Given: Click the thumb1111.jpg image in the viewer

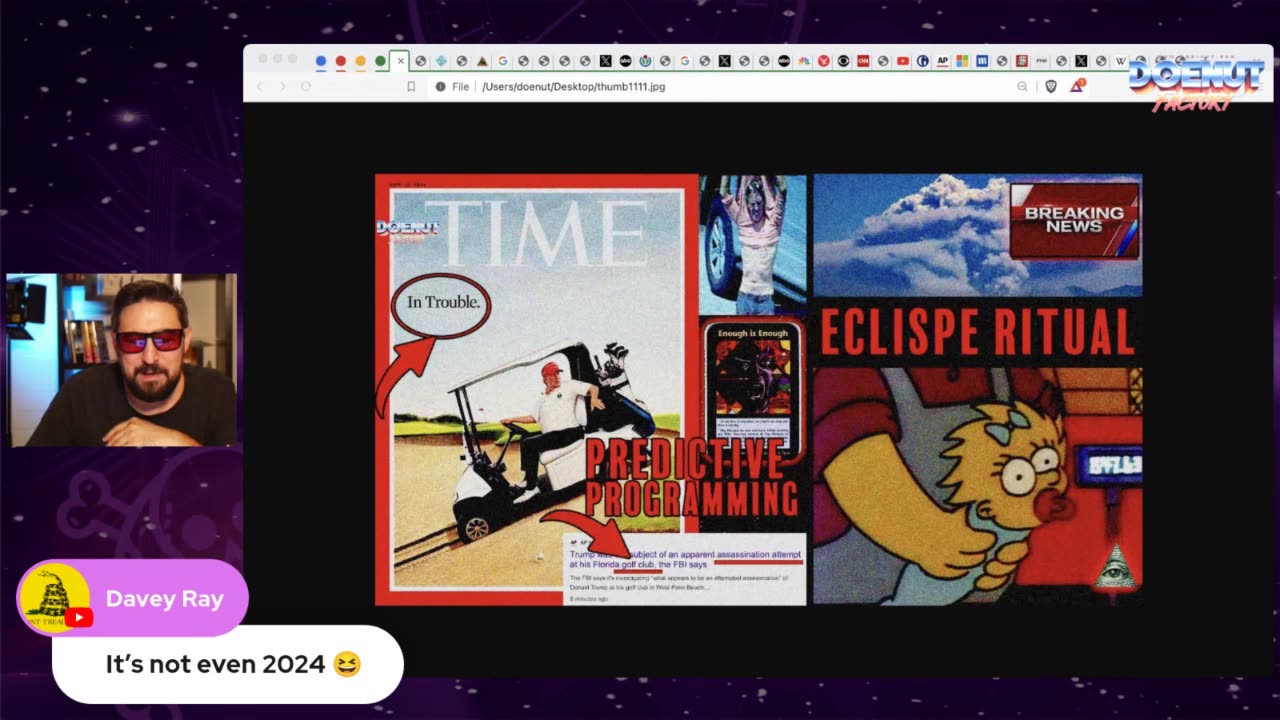Looking at the screenshot, I should (759, 389).
